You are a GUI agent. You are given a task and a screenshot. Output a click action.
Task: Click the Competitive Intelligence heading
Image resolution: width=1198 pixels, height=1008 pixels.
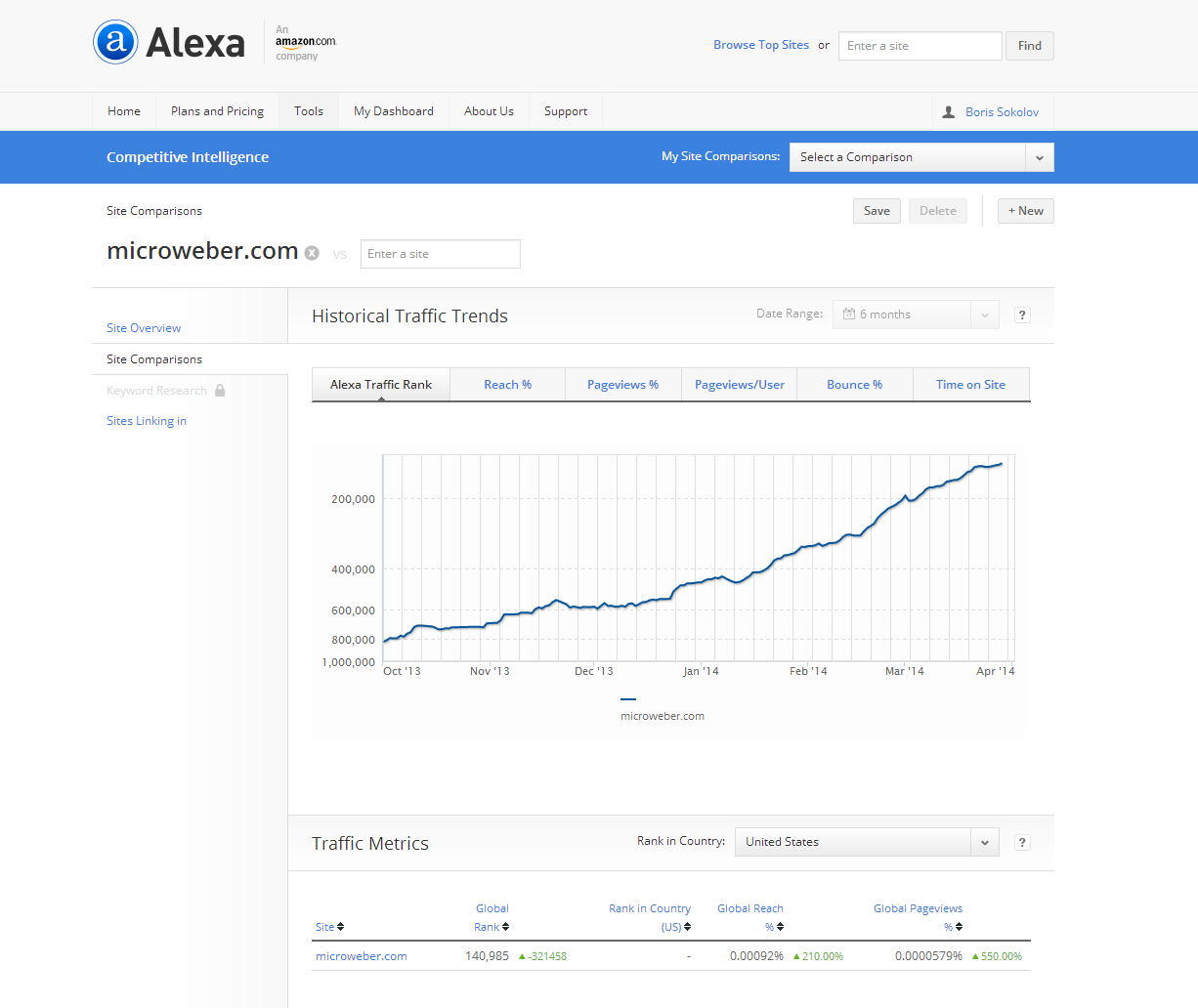[x=188, y=157]
